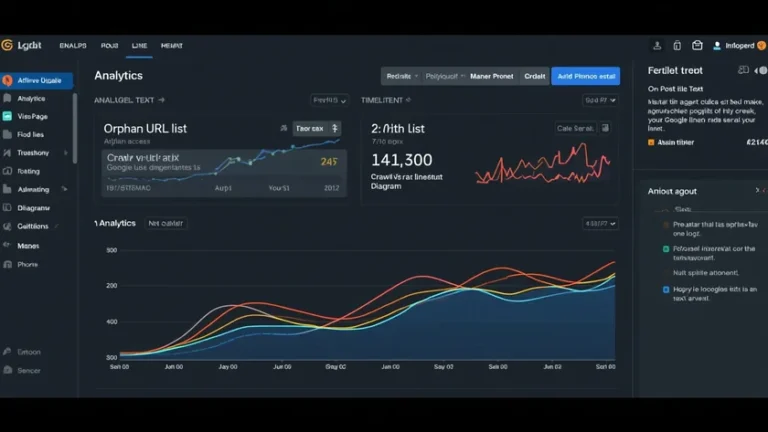The height and width of the screenshot is (432, 768).
Task: Click the Taor cax button
Action: pyautogui.click(x=317, y=128)
